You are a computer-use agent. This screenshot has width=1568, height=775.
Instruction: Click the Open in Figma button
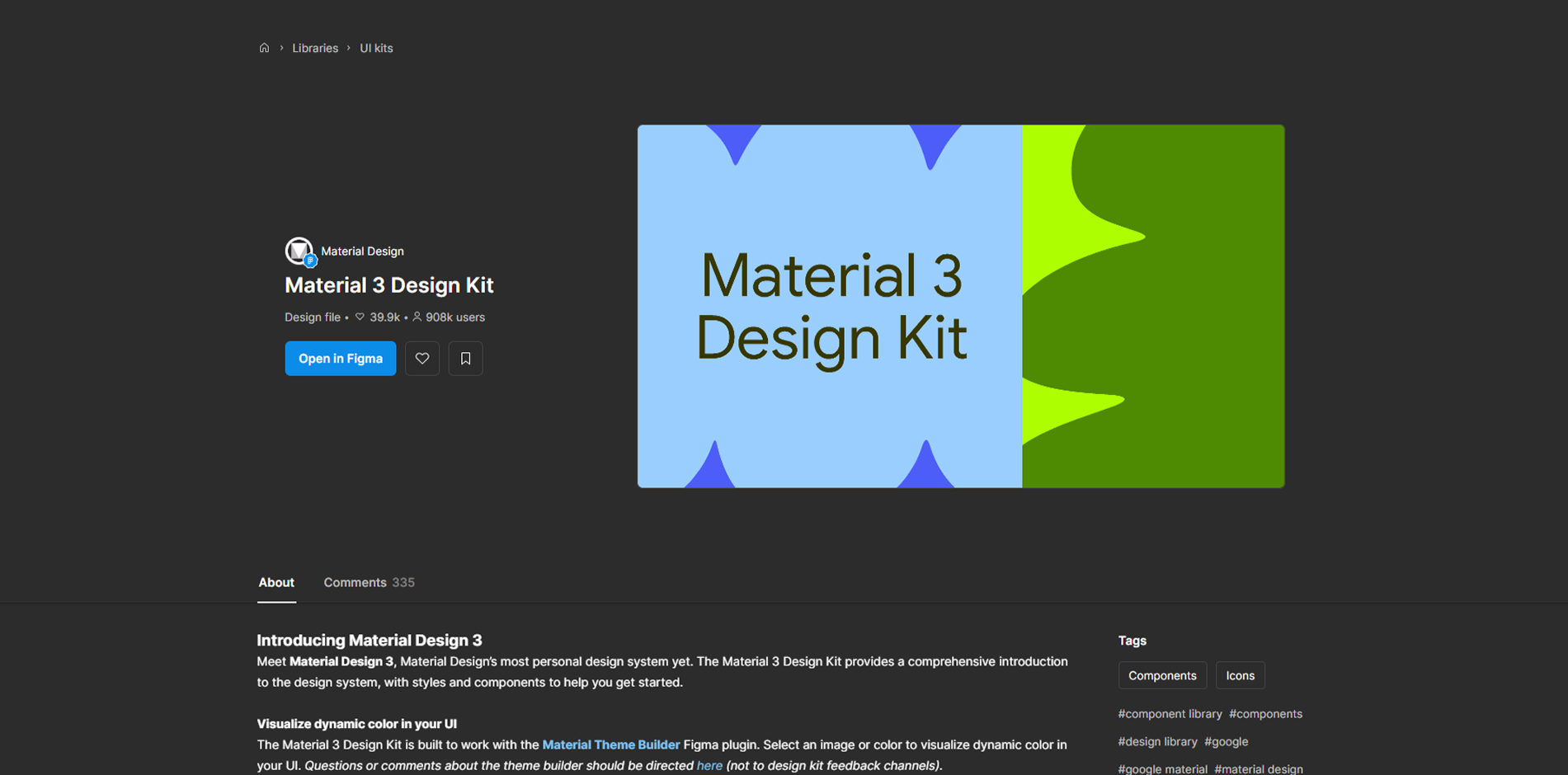[341, 359]
